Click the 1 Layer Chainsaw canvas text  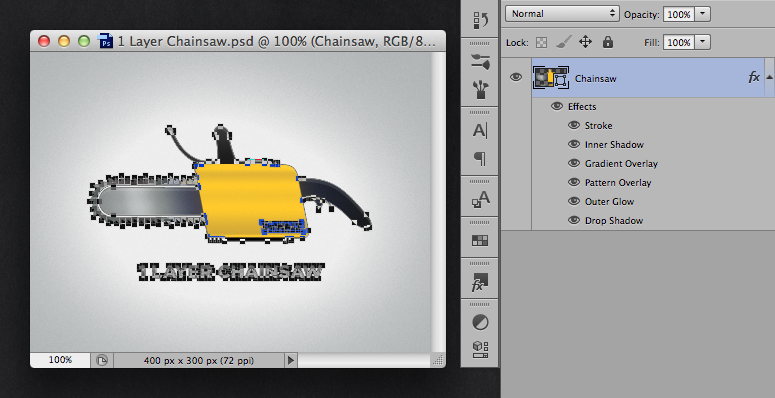tap(230, 272)
